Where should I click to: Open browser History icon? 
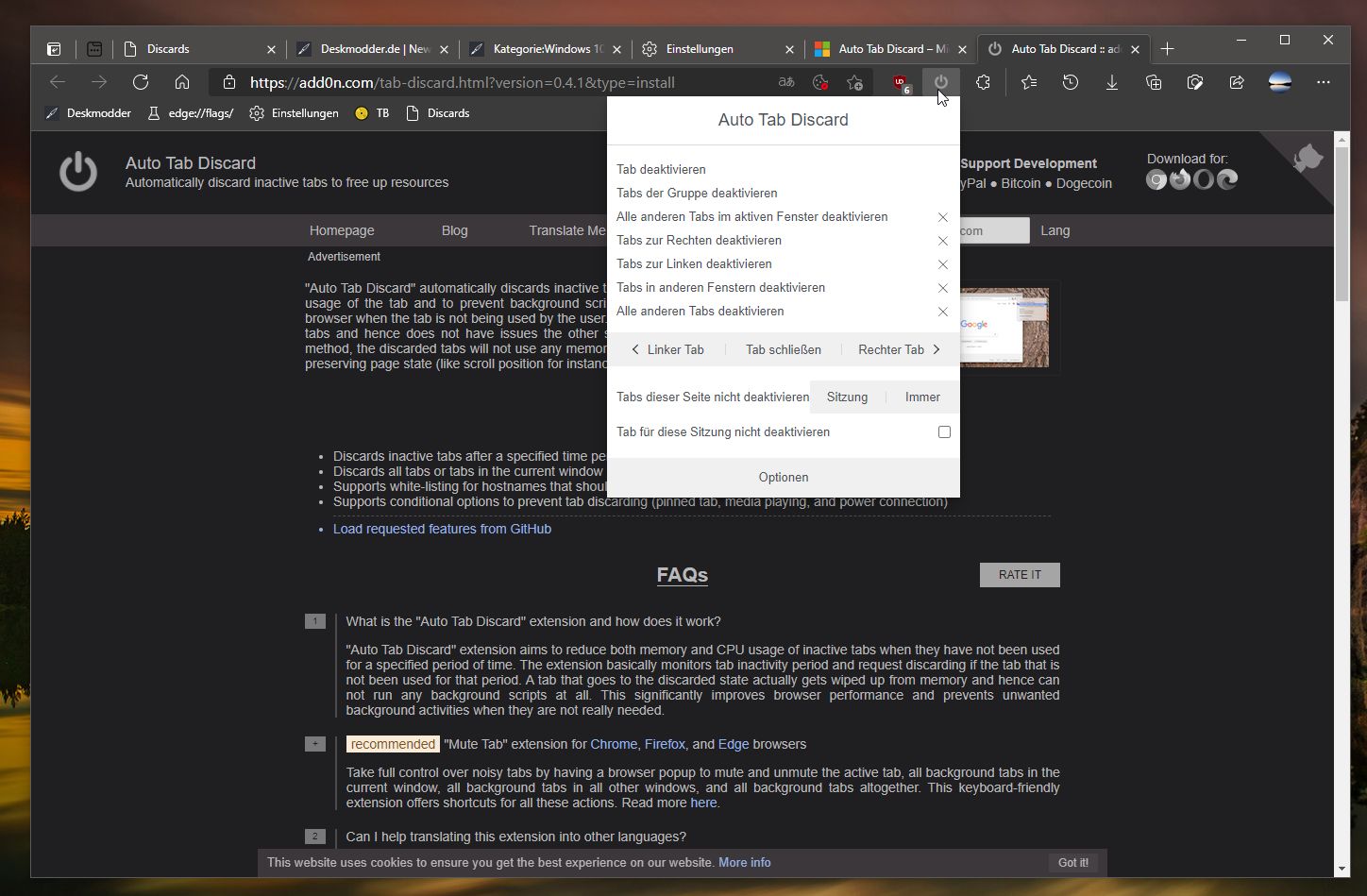[1071, 82]
